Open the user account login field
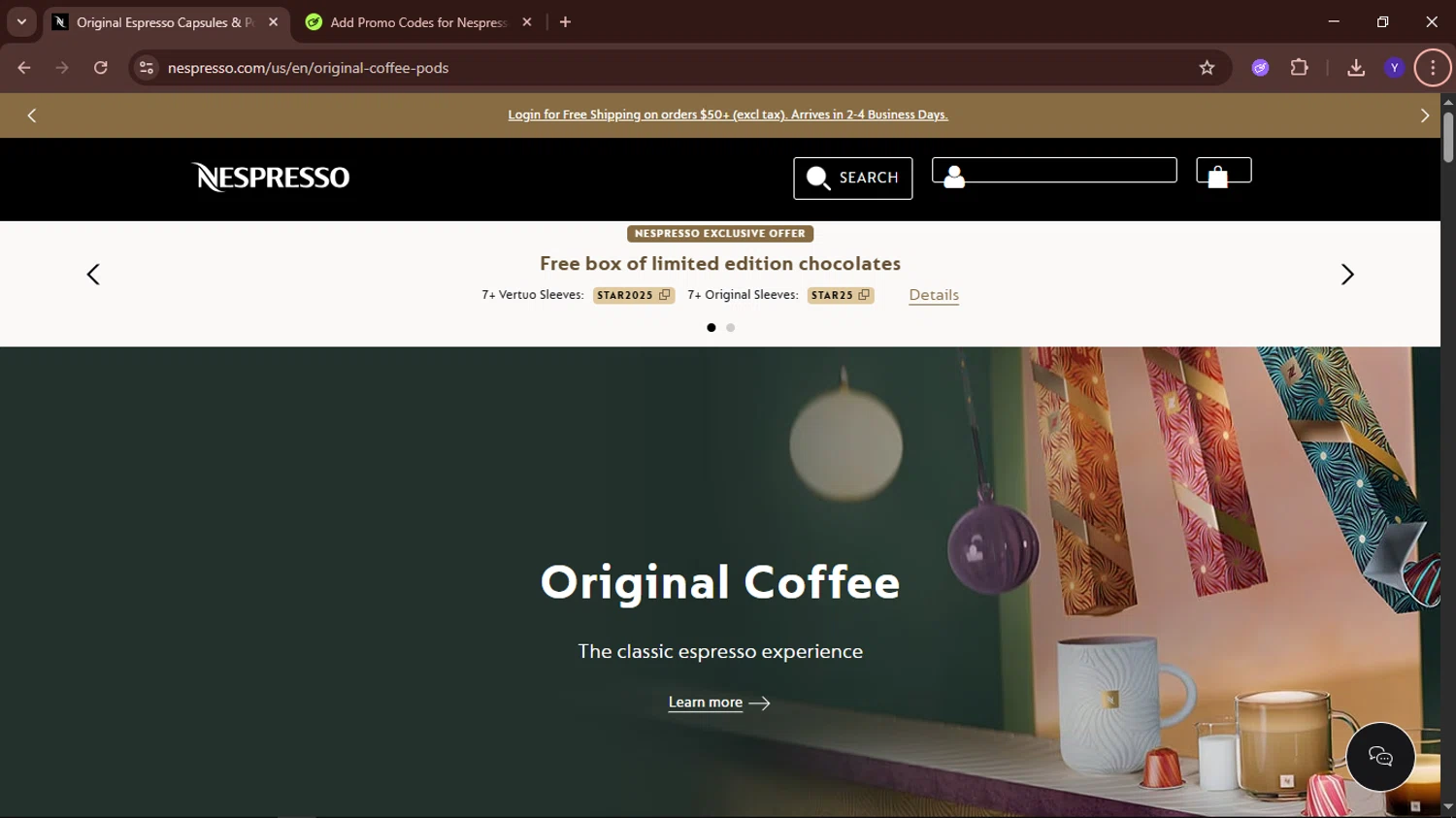Screen dimensions: 1456x818 [1054, 171]
